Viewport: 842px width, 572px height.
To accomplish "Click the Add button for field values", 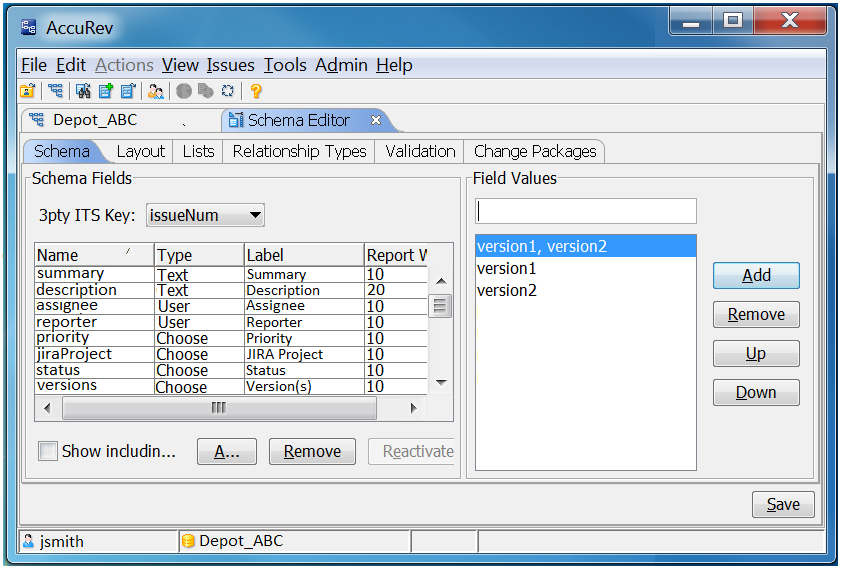I will click(756, 276).
